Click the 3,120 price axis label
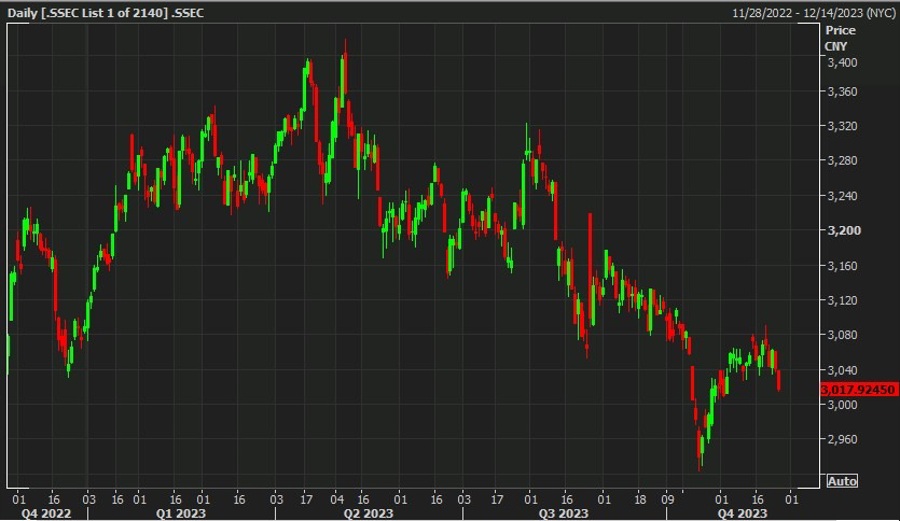The image size is (900, 521). [x=842, y=300]
